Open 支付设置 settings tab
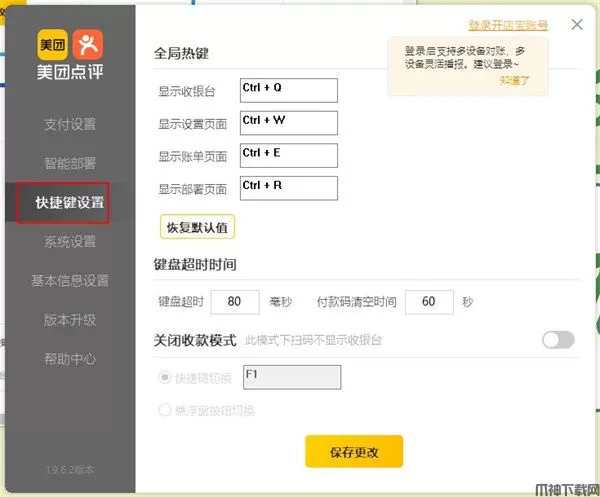This screenshot has height=497, width=600. pyautogui.click(x=70, y=125)
